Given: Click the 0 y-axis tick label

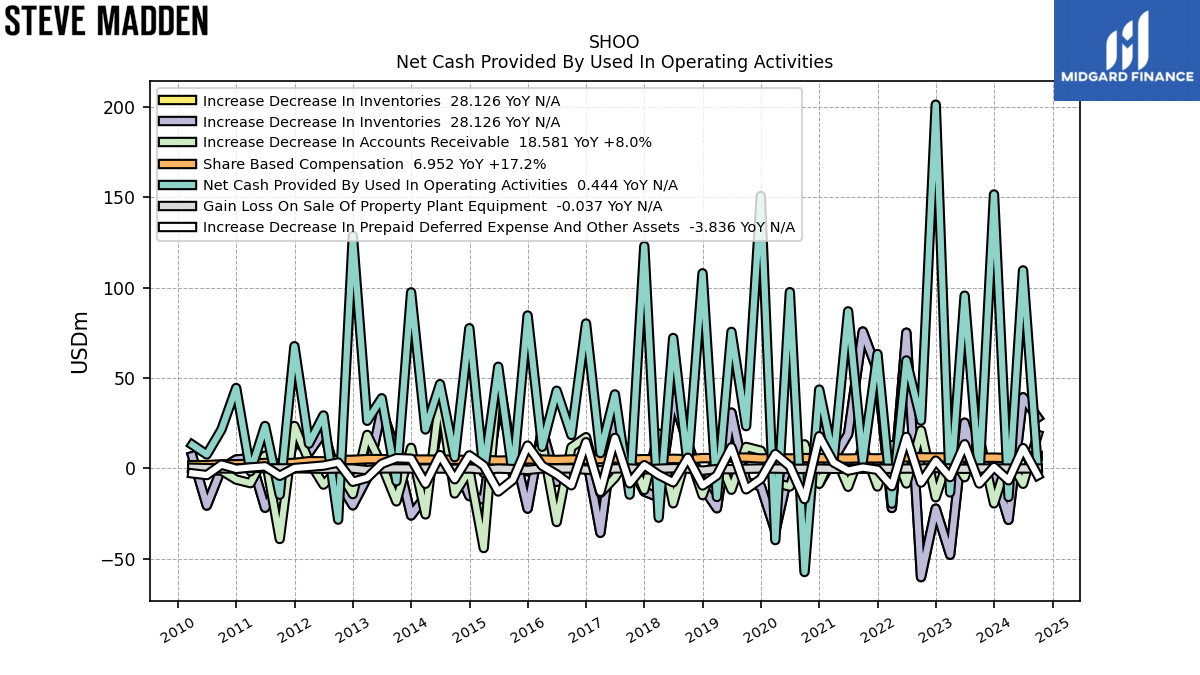Looking at the screenshot, I should click(132, 469).
